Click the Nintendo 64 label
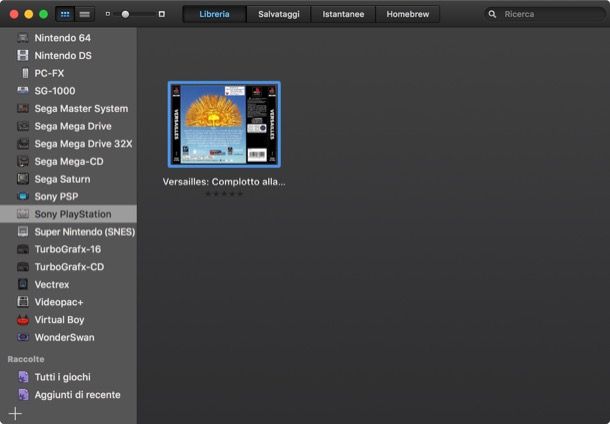This screenshot has width=610, height=424. click(x=63, y=38)
